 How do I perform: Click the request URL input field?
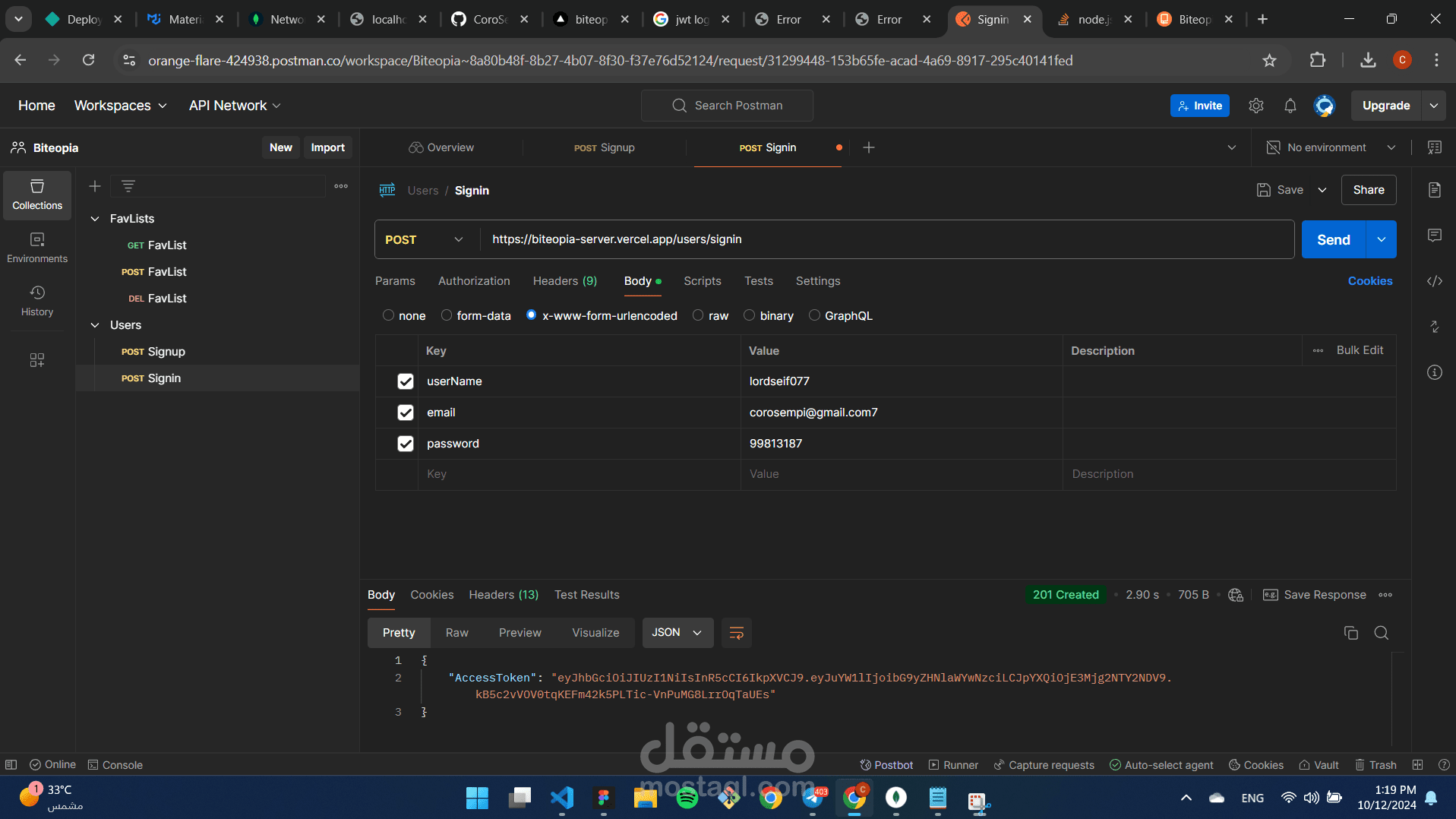tap(886, 239)
